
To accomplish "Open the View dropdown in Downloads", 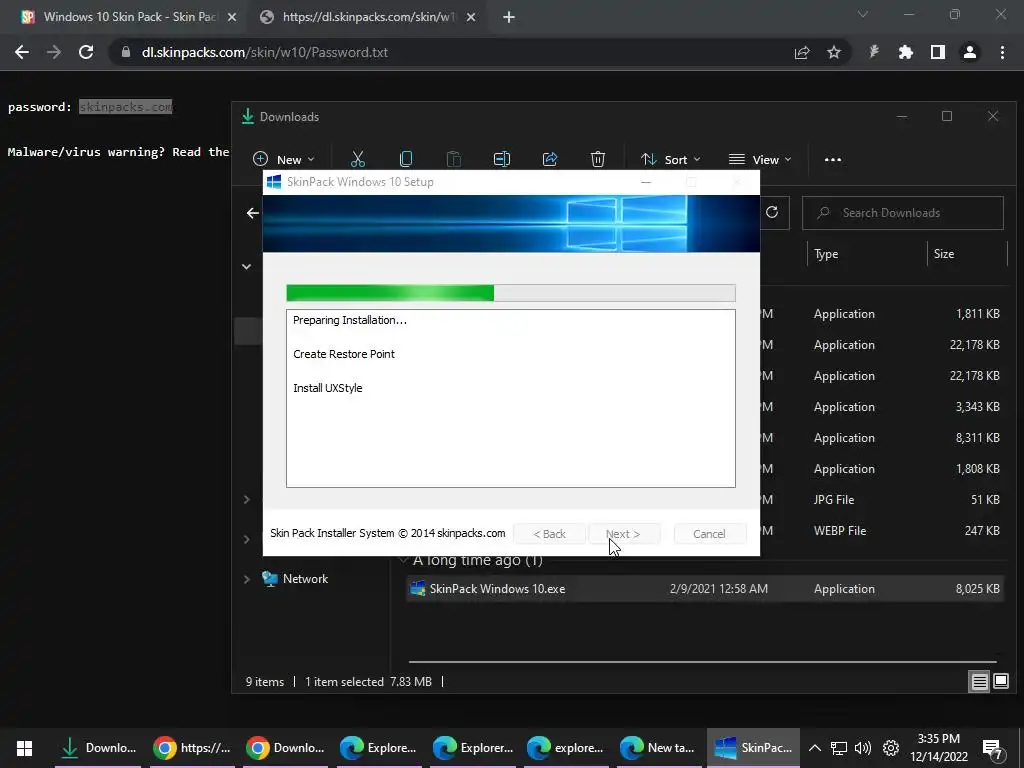I will 760,159.
